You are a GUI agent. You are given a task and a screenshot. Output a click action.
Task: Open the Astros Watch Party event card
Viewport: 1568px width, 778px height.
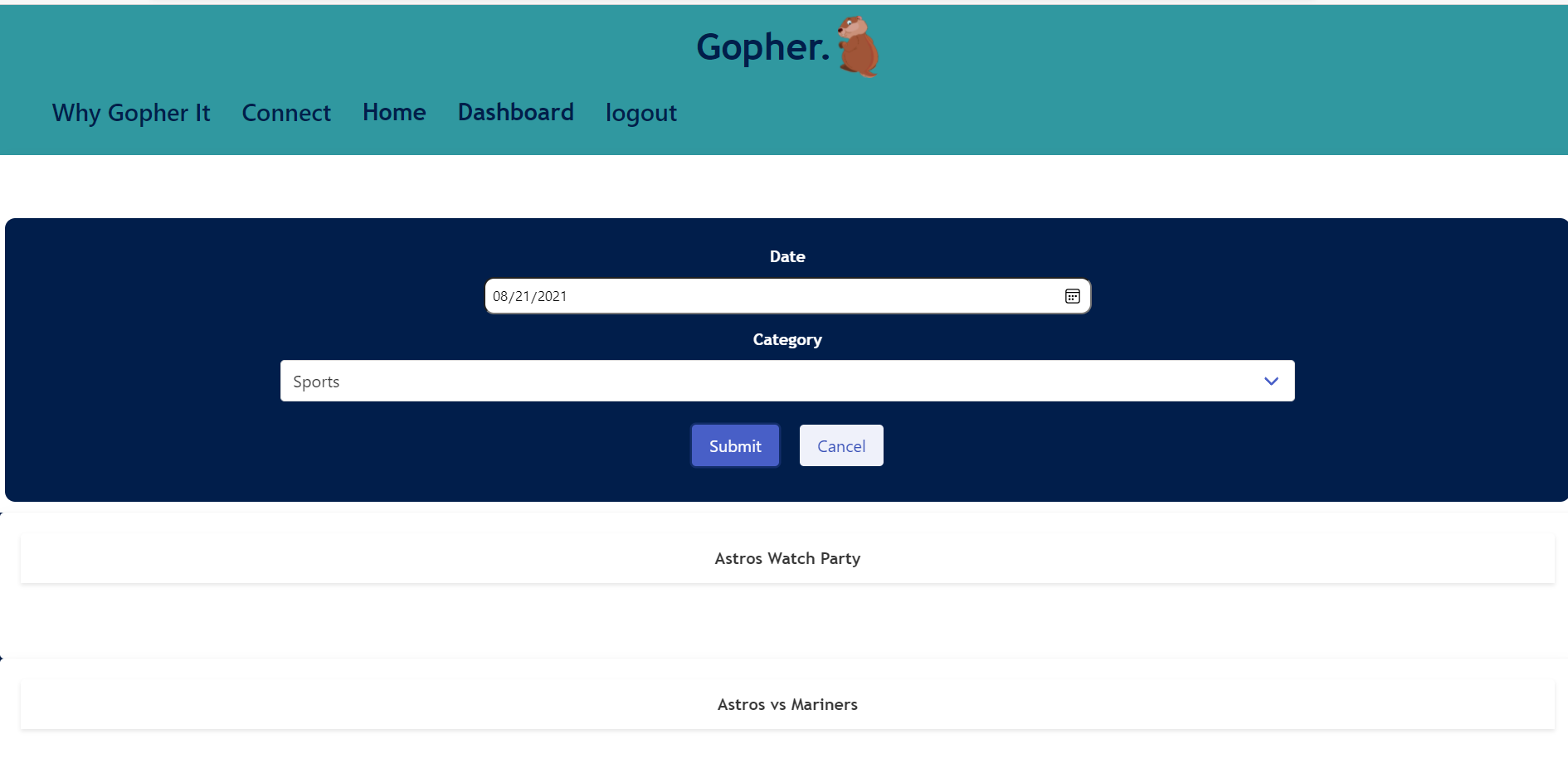point(787,558)
